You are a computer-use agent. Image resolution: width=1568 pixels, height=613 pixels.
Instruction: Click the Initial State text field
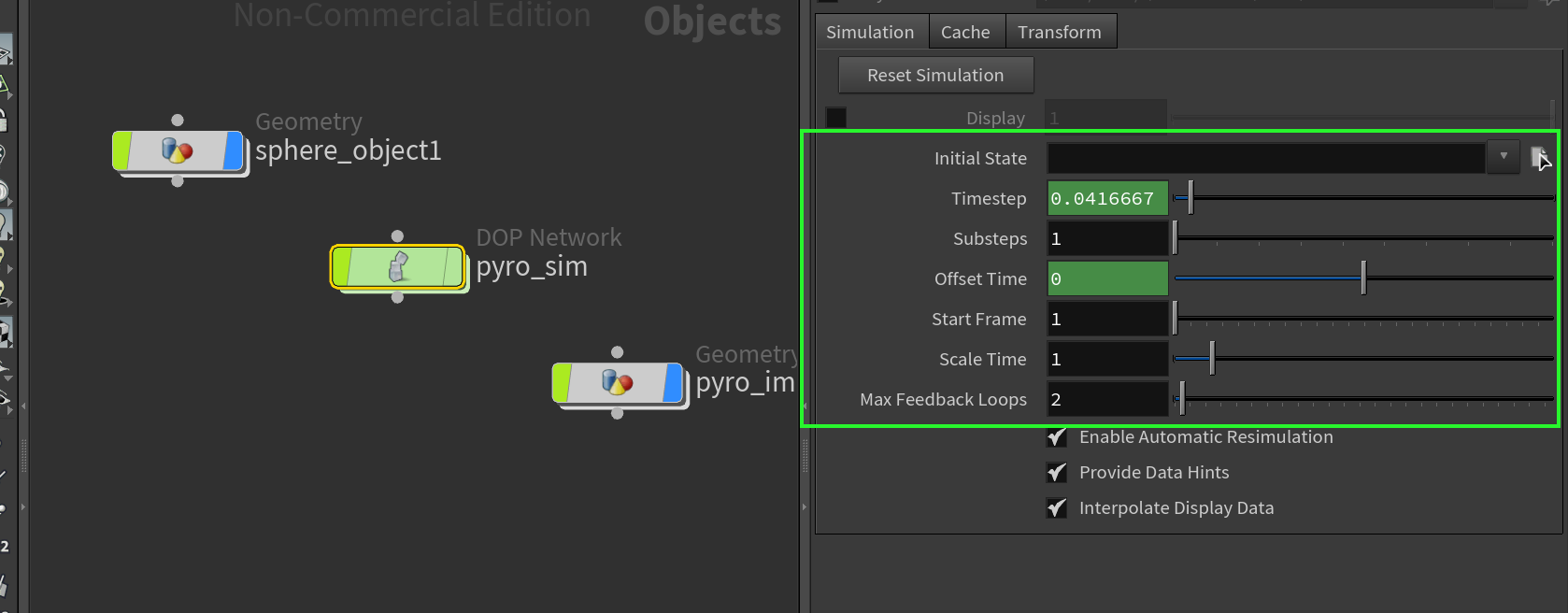(x=1266, y=157)
